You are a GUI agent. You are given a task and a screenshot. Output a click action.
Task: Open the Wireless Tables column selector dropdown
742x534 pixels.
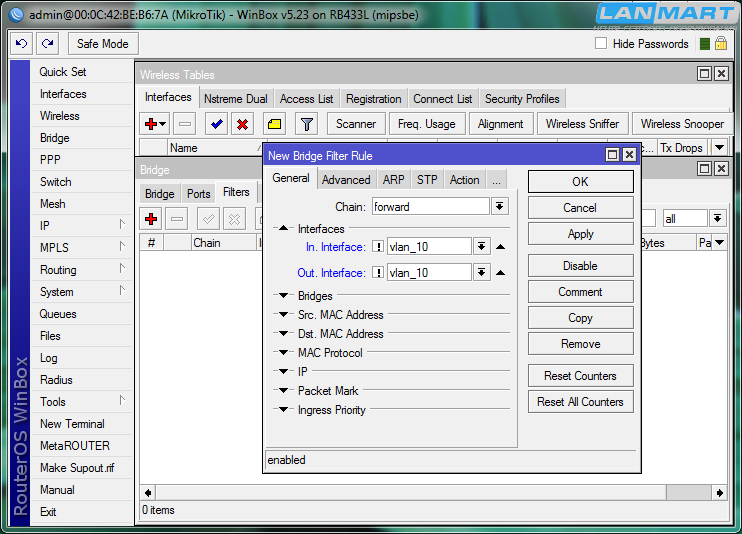point(720,148)
